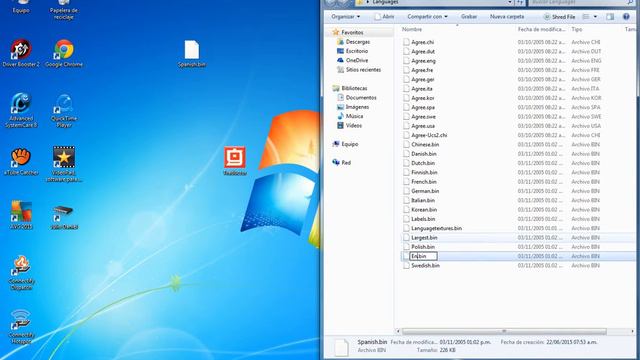Launch Google Chrome from the desktop
The height and width of the screenshot is (360, 640).
click(x=64, y=53)
